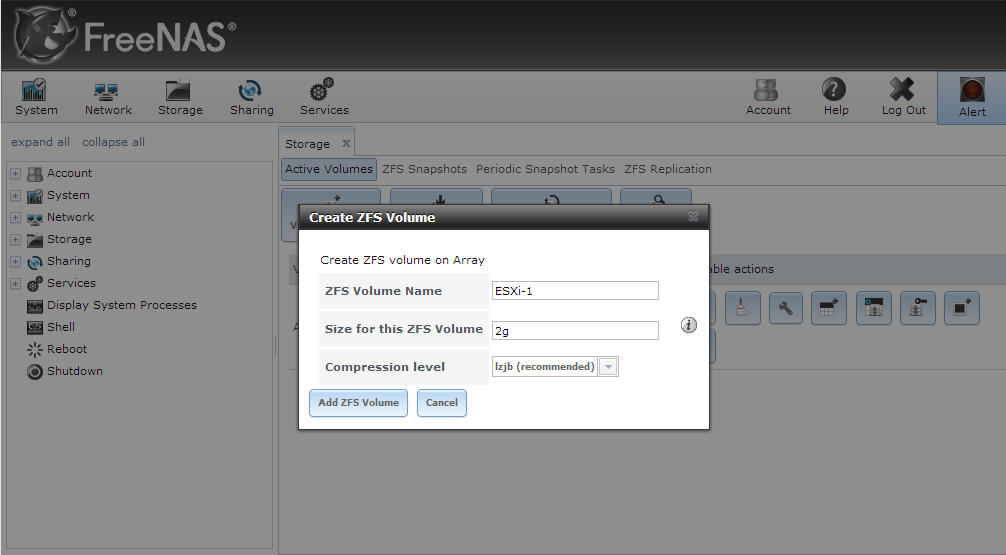Switch to ZFS Snapshots tab
This screenshot has height=555, width=1006.
(x=424, y=169)
